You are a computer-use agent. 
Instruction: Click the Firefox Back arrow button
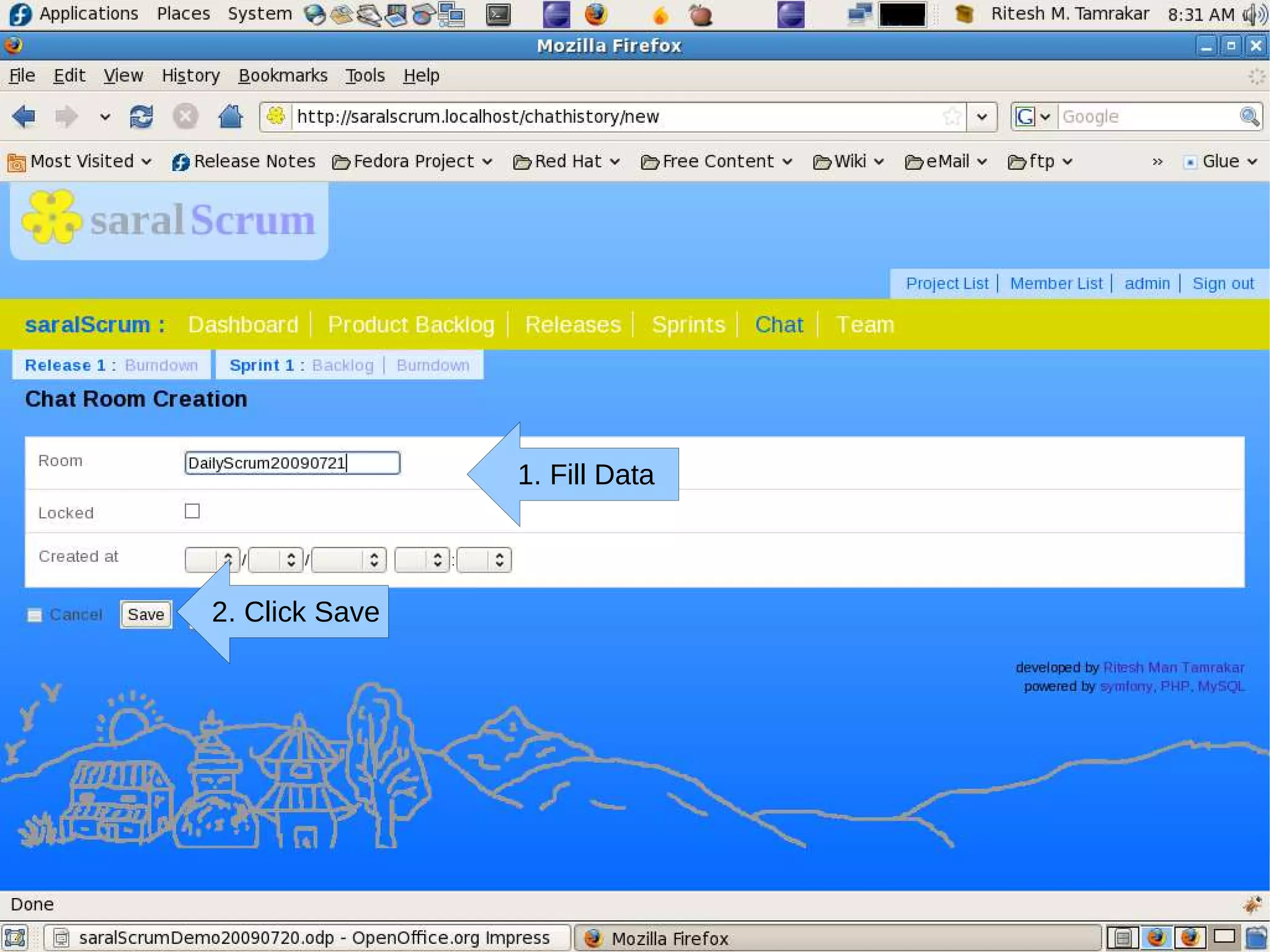(24, 116)
